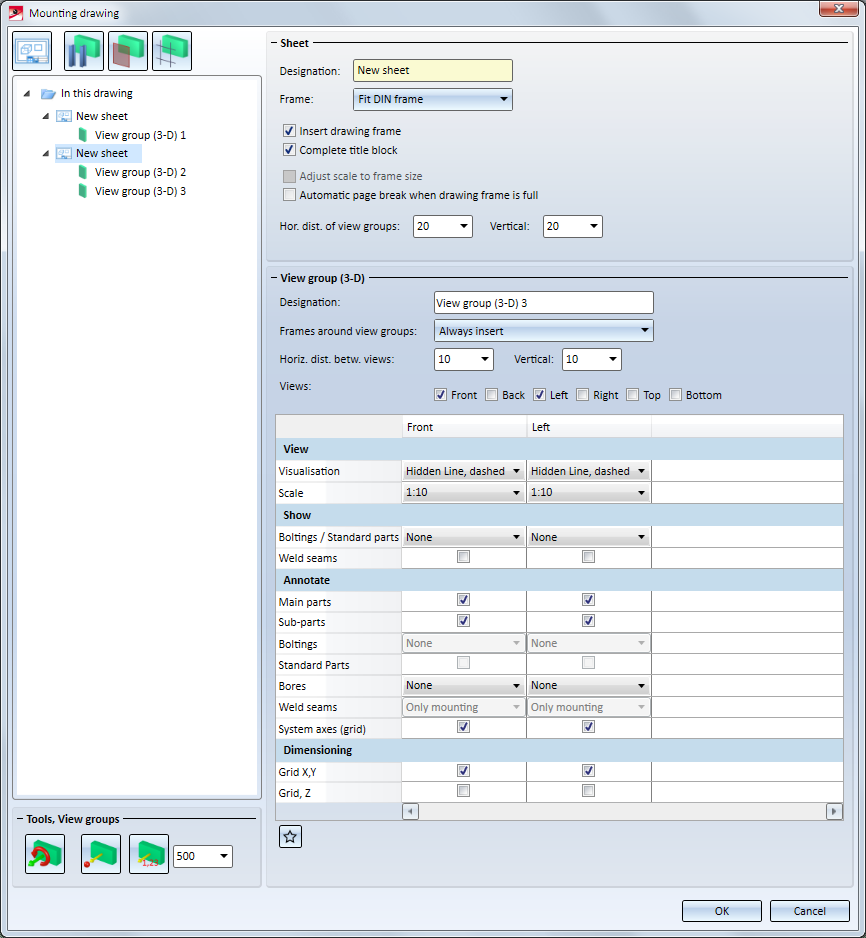The width and height of the screenshot is (866, 938).
Task: Click the view group with grid lines icon
Action: click(x=172, y=51)
